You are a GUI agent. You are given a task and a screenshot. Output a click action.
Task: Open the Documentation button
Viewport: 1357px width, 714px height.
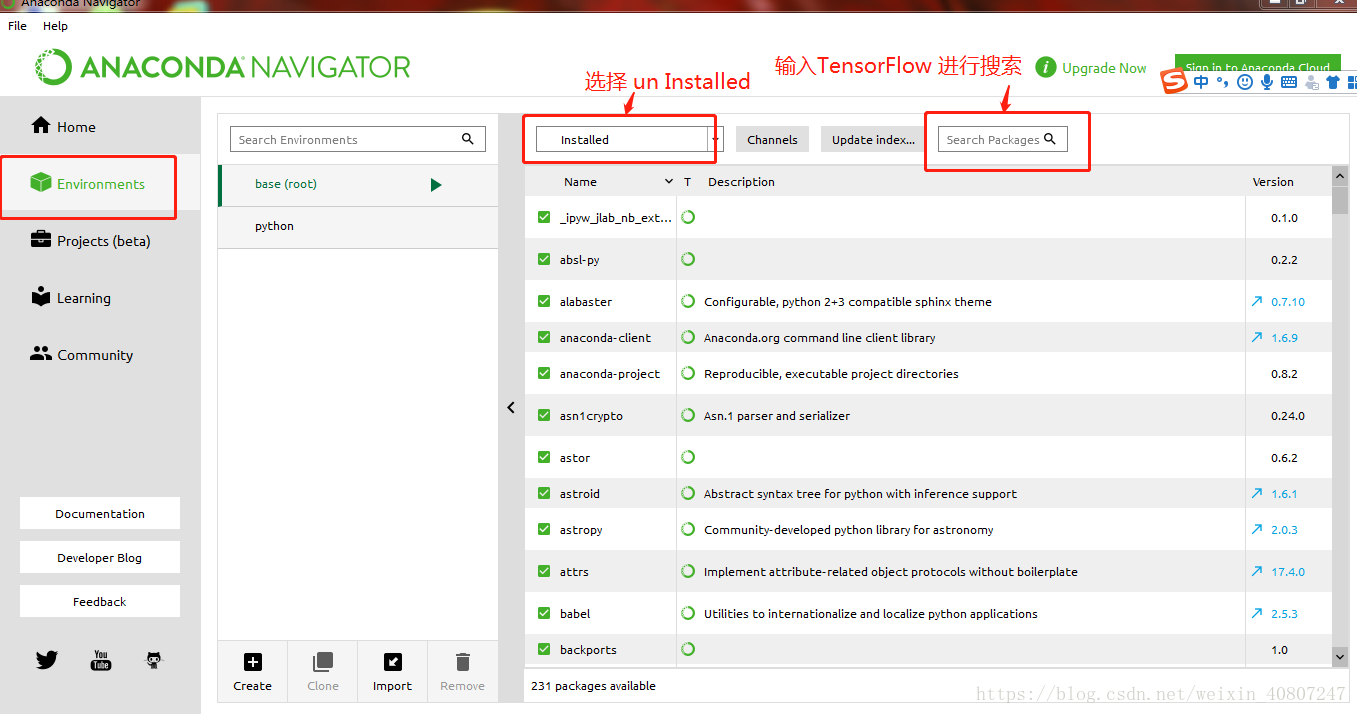coord(100,513)
